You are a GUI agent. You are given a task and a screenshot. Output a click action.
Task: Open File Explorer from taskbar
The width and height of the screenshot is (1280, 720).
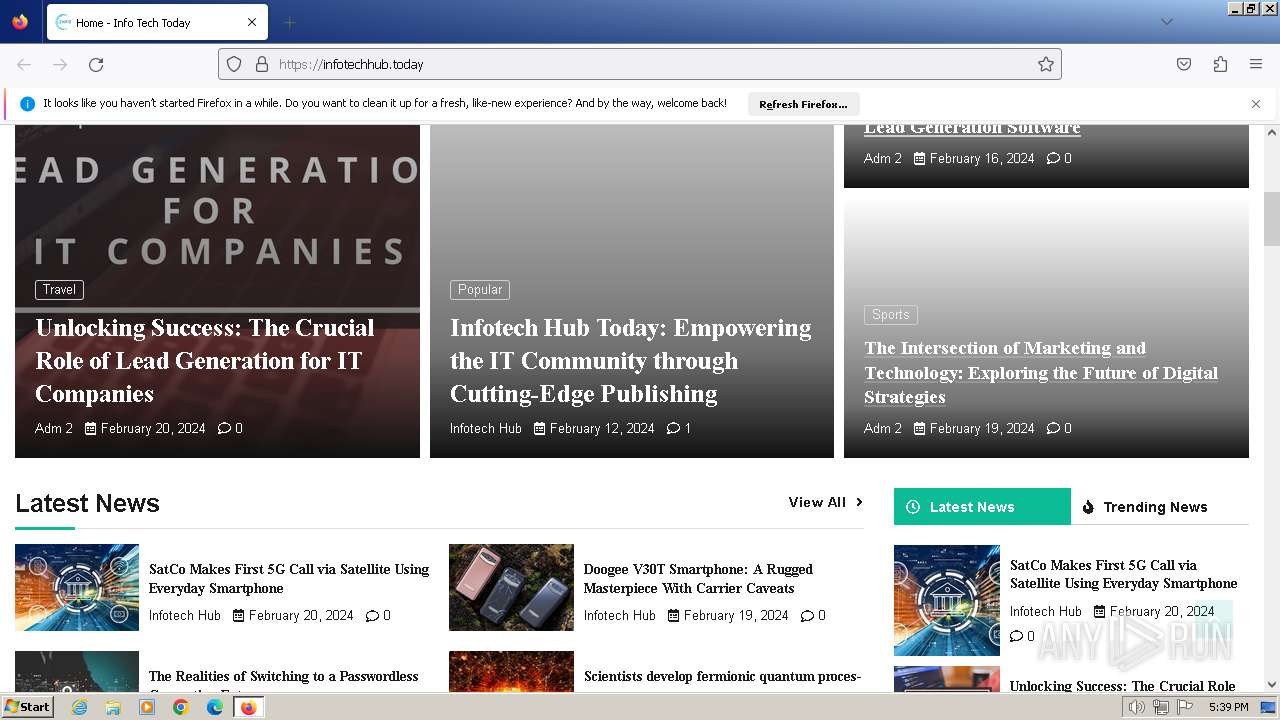point(113,707)
